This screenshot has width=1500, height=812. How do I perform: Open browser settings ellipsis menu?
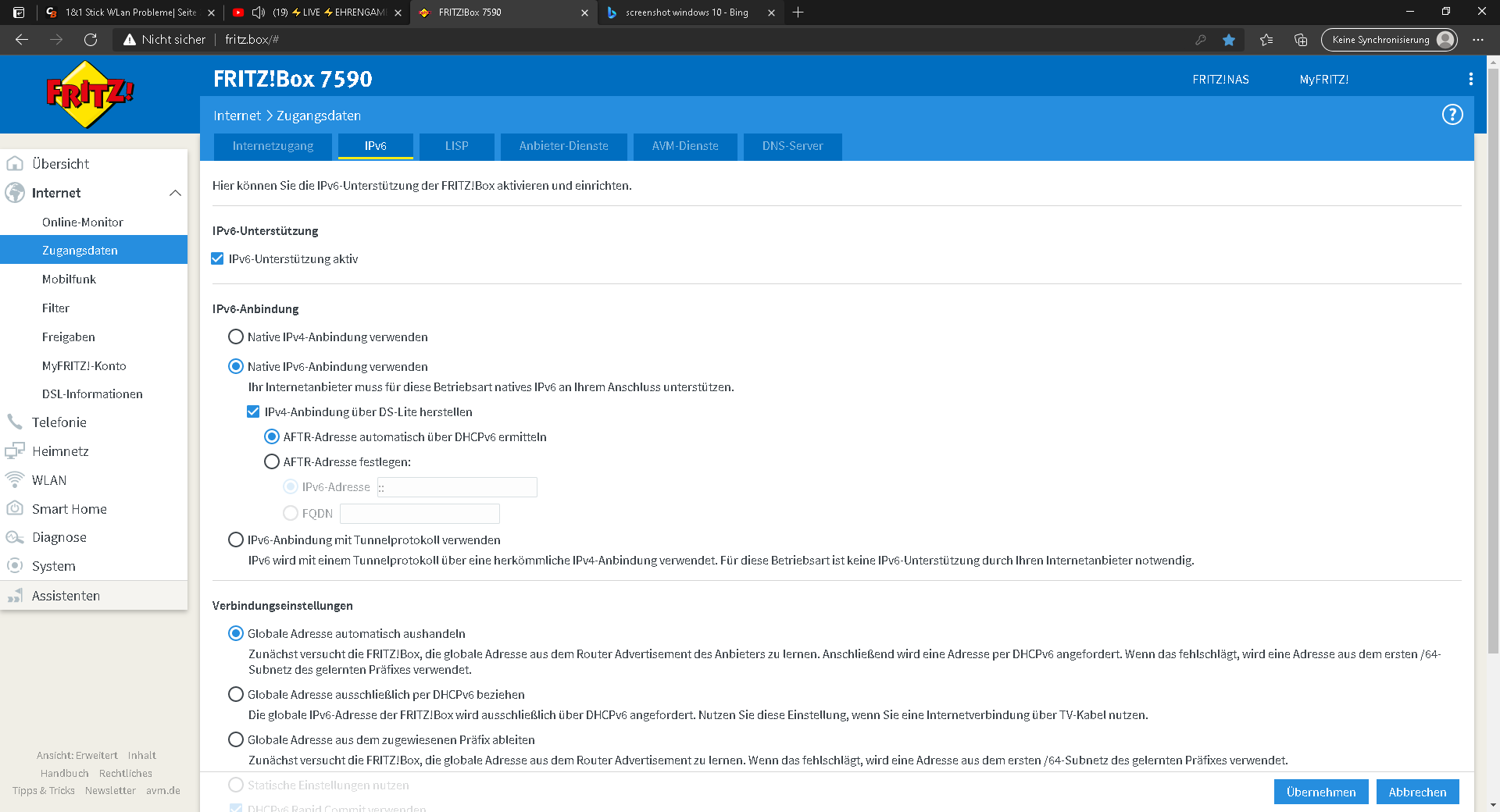pos(1478,40)
